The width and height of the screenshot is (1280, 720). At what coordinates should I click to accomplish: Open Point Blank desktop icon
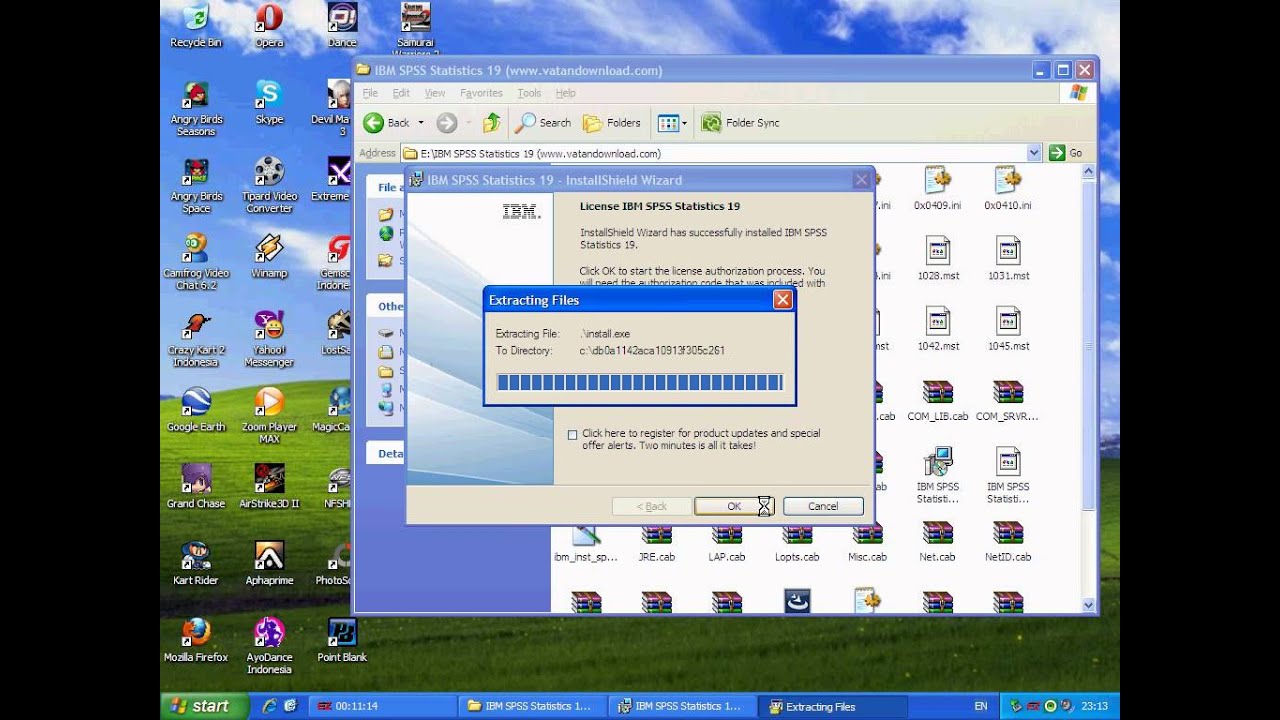pyautogui.click(x=342, y=641)
